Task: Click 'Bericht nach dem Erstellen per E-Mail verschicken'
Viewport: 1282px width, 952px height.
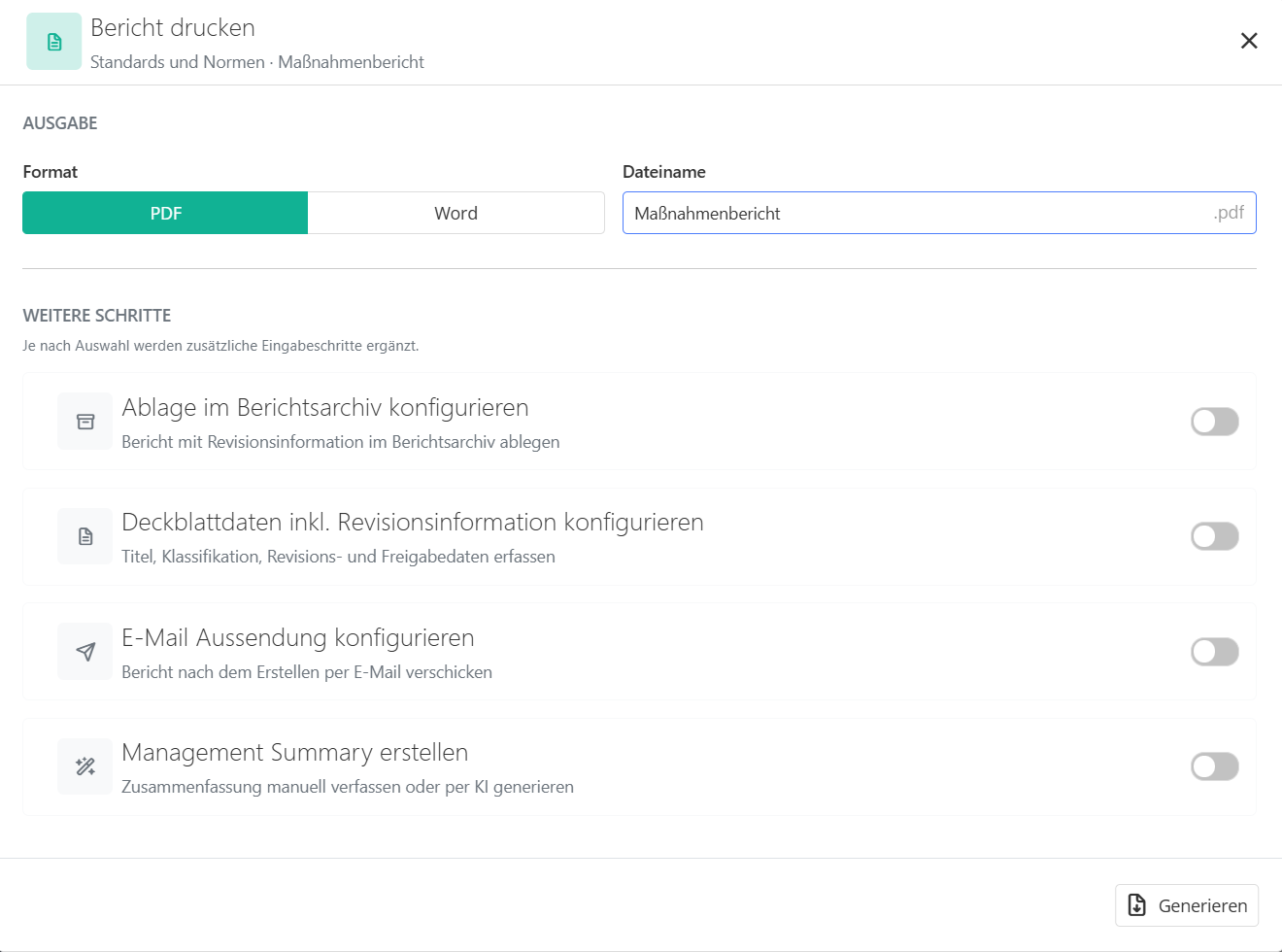Action: click(x=307, y=672)
